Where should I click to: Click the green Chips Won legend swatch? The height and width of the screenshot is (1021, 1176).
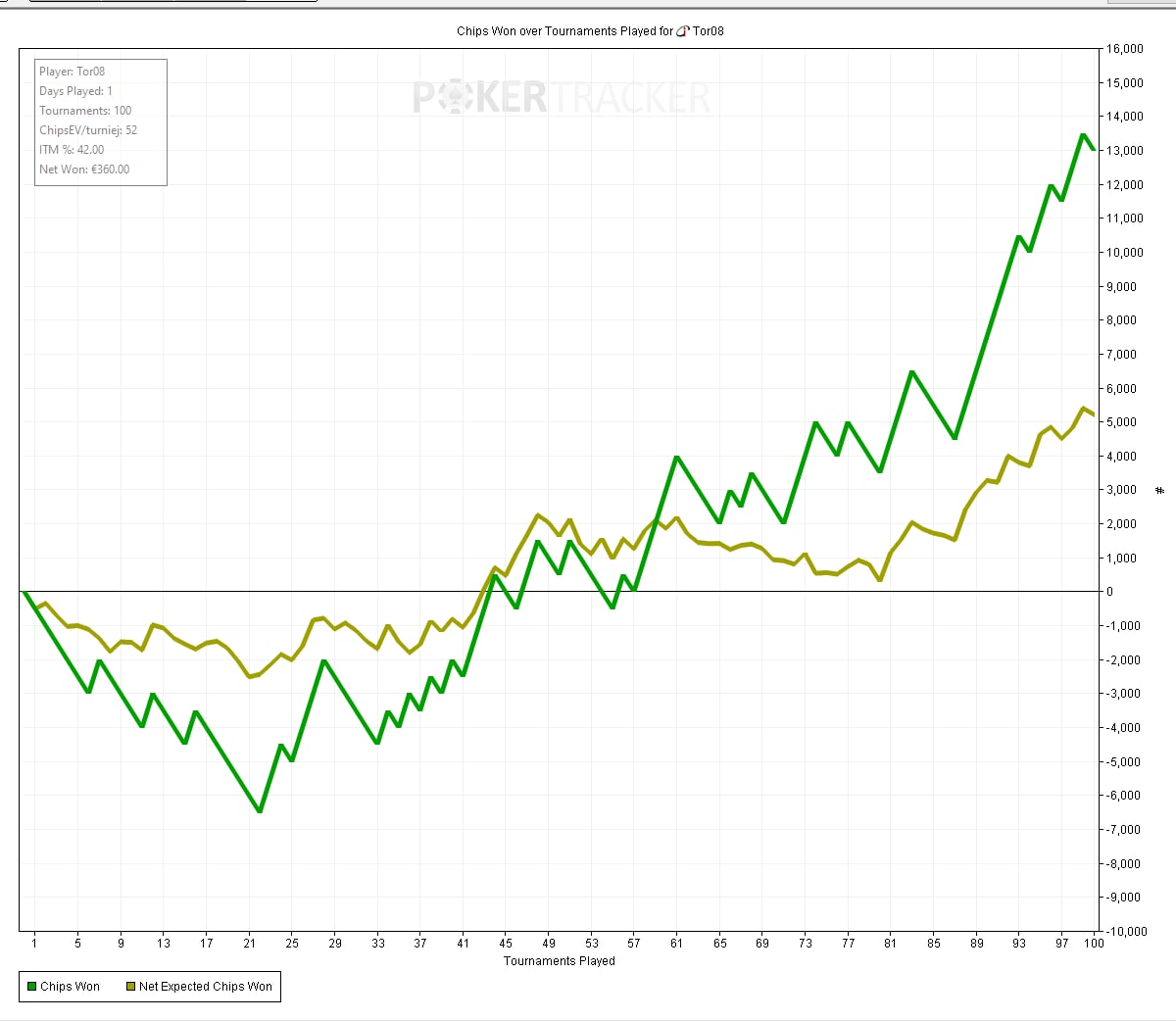click(31, 987)
